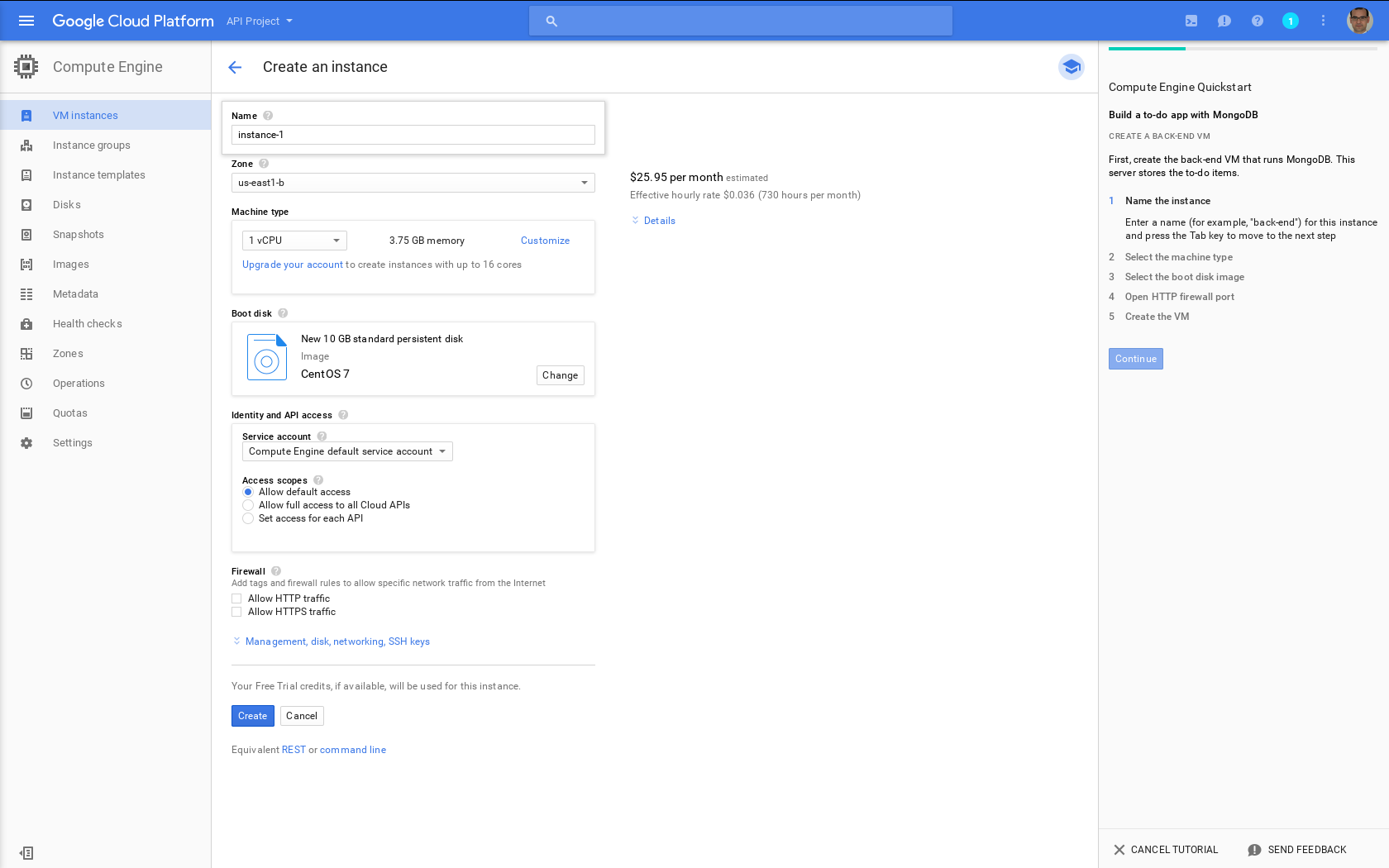Go to Snapshots in the sidebar

click(x=79, y=235)
